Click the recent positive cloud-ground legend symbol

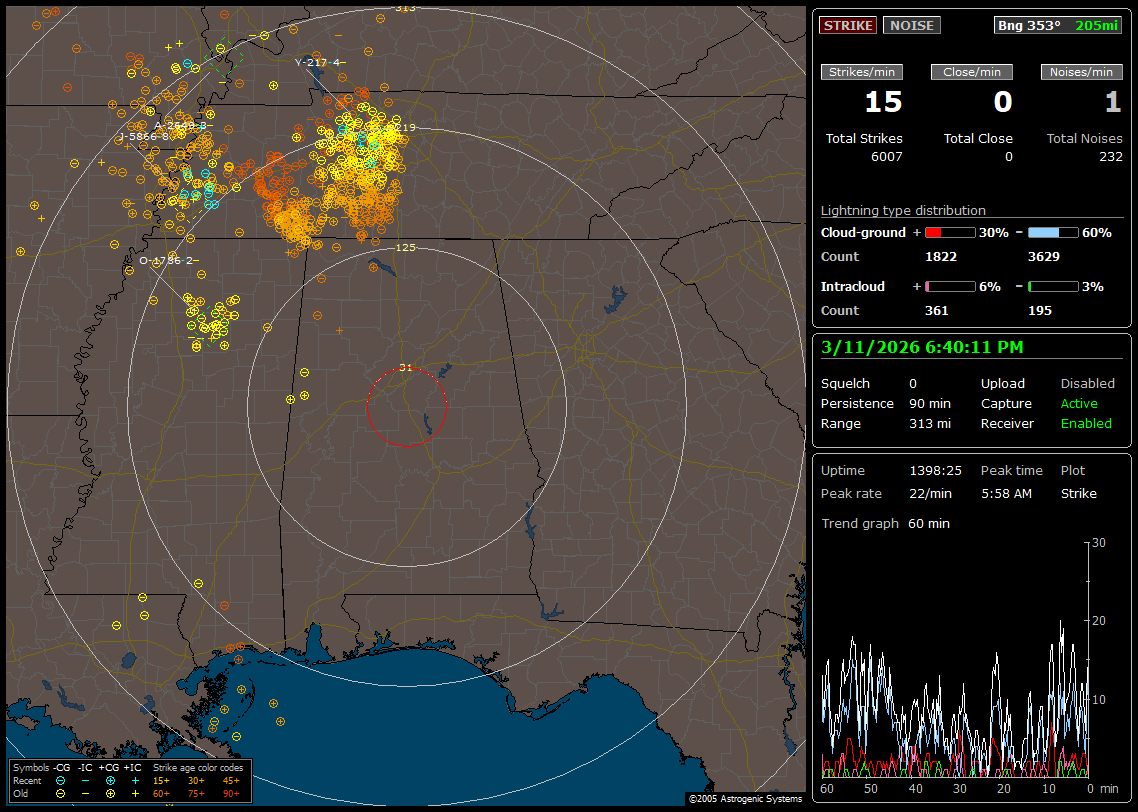point(110,780)
